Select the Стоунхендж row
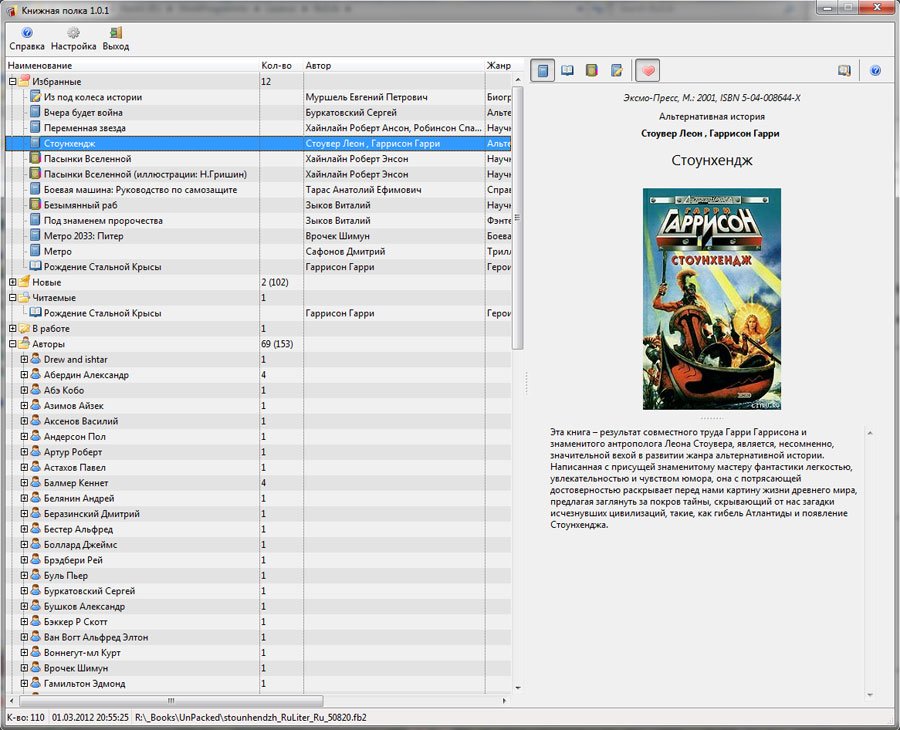The image size is (900, 730). (x=258, y=143)
